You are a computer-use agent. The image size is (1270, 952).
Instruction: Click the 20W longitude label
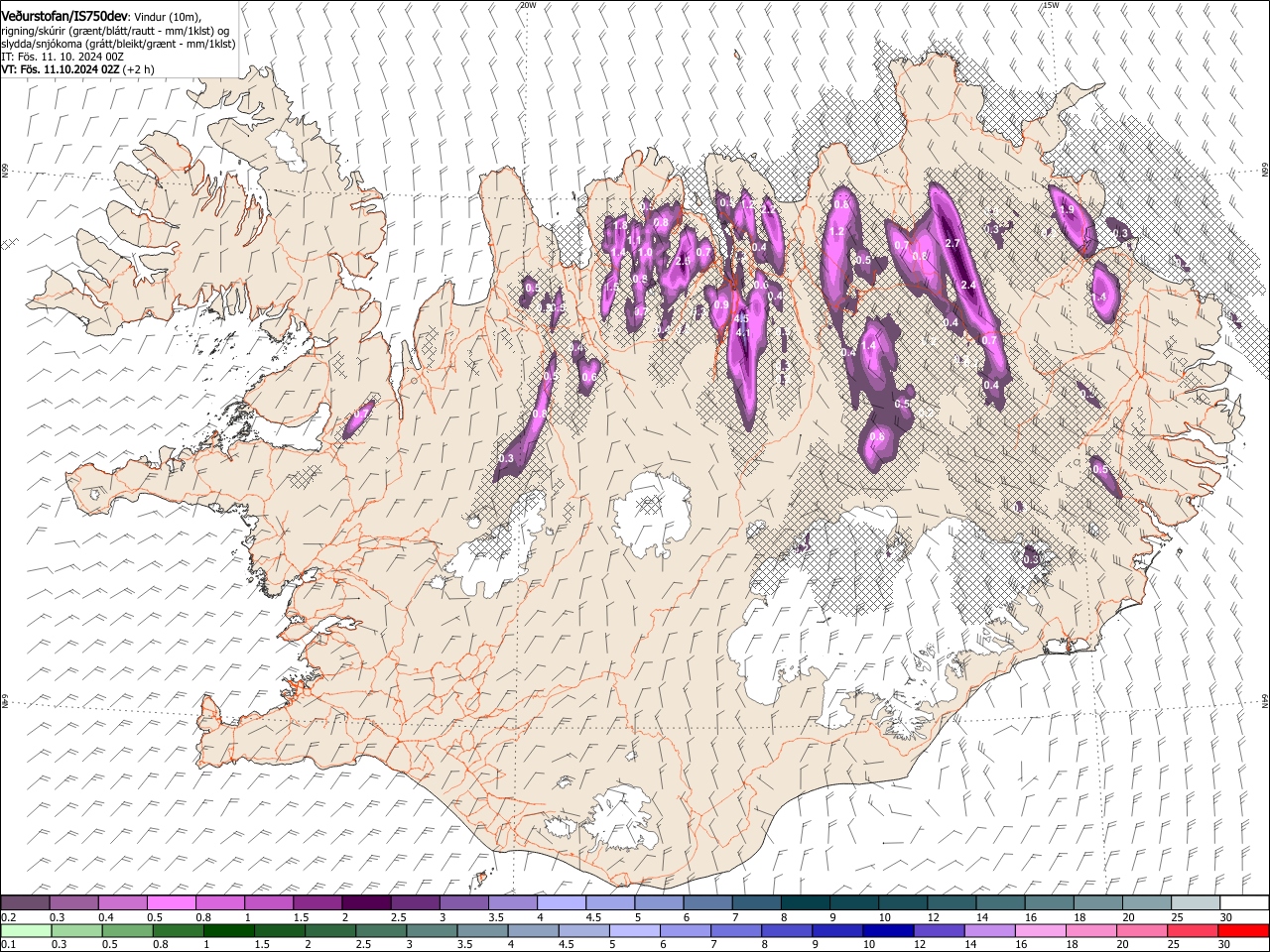(x=528, y=5)
